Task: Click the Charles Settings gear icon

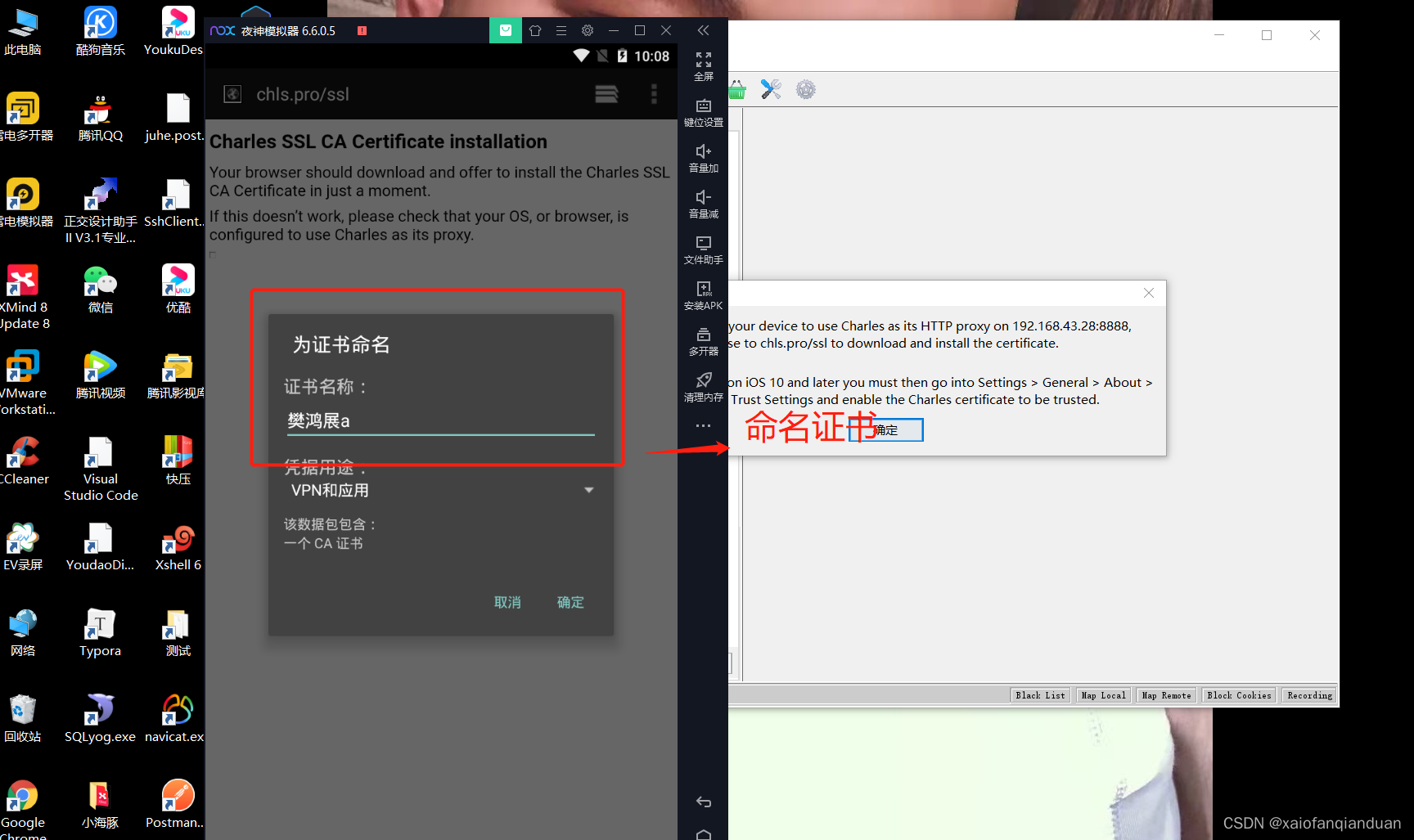Action: 806,89
